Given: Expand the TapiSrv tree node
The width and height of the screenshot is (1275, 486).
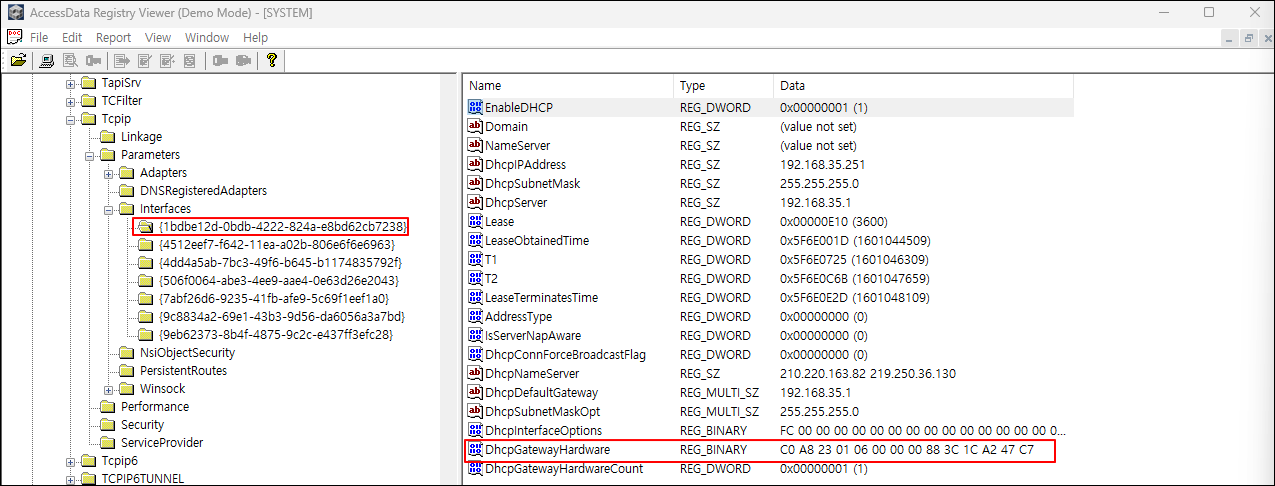Looking at the screenshot, I should click(71, 83).
